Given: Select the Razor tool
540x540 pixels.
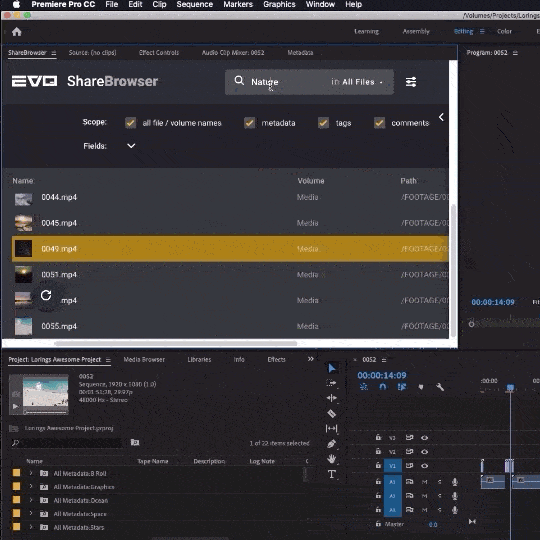Looking at the screenshot, I should pos(331,413).
